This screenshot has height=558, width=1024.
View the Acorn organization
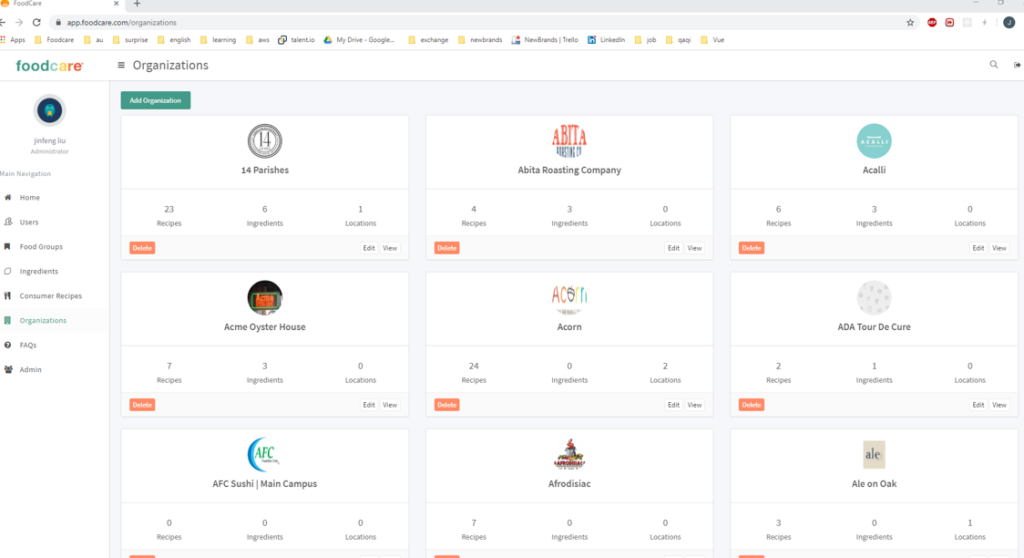(694, 405)
